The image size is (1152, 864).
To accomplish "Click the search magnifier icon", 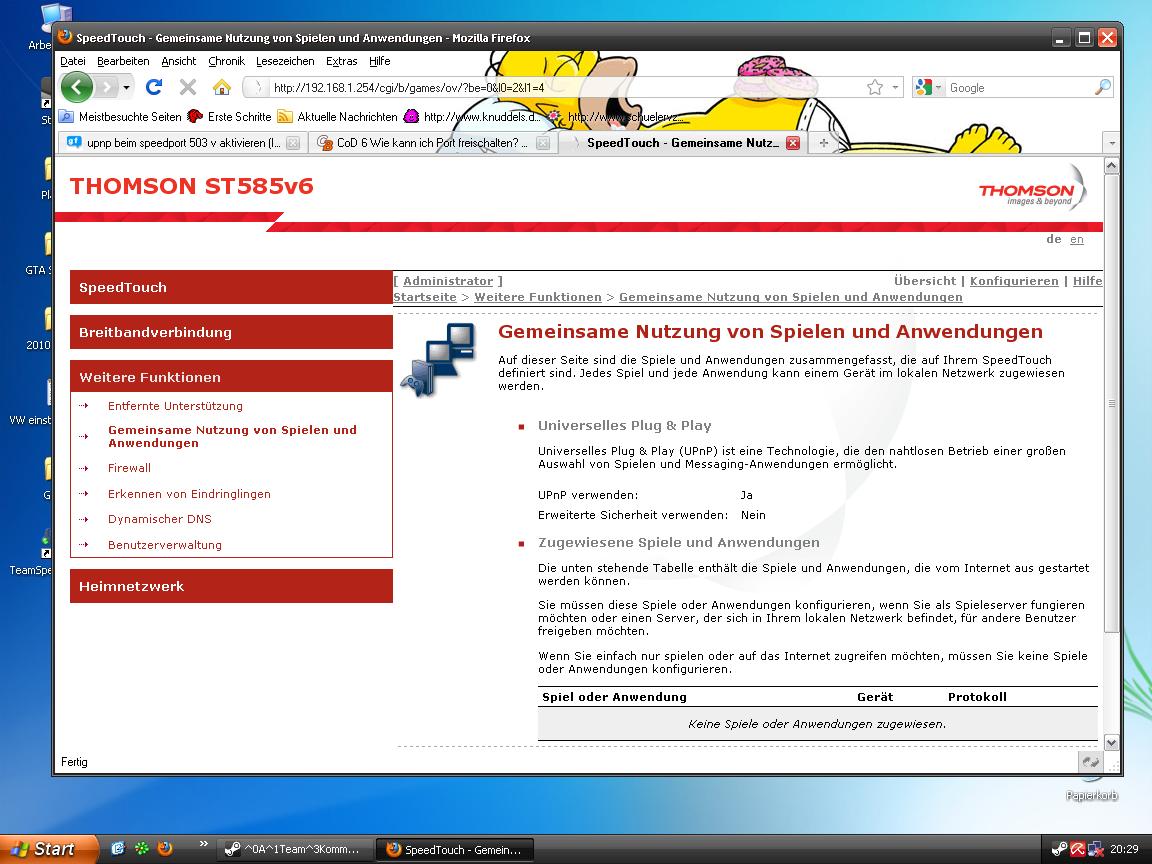I will click(1103, 87).
